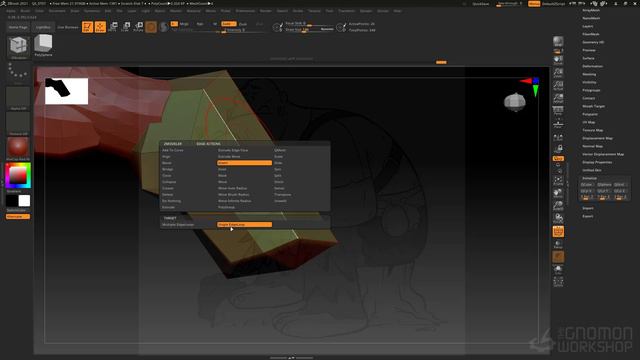Toggle Solo mode
Viewport: 640px width, 360px height.
558,269
